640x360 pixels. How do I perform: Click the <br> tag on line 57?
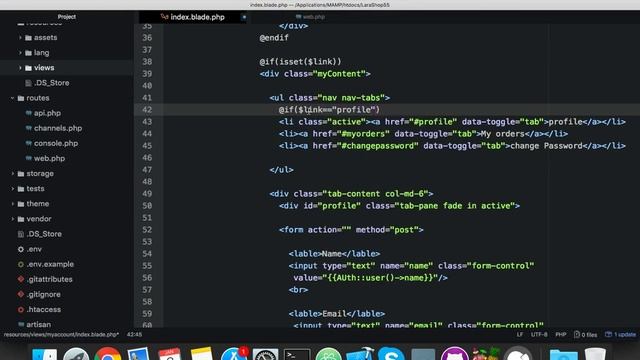coord(298,290)
